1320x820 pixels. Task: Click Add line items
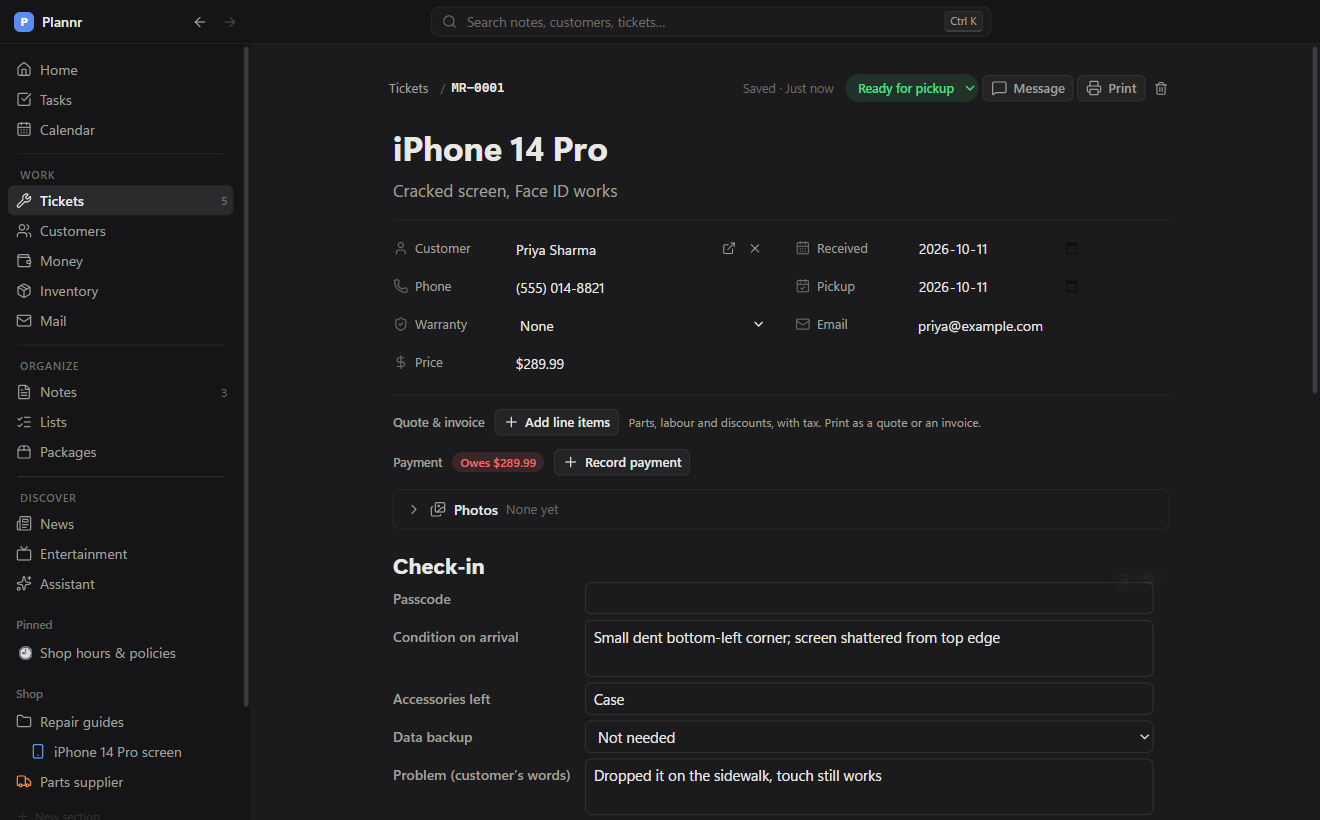point(557,422)
